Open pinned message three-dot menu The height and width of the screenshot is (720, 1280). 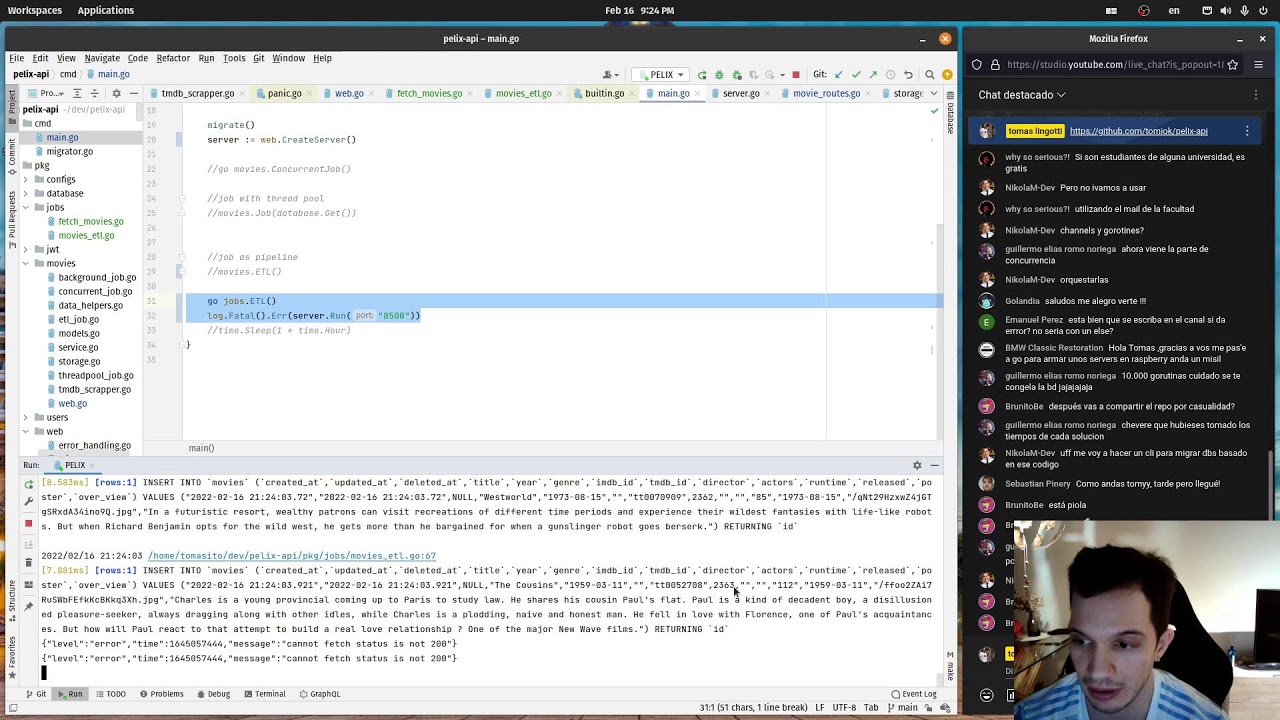pos(1247,131)
